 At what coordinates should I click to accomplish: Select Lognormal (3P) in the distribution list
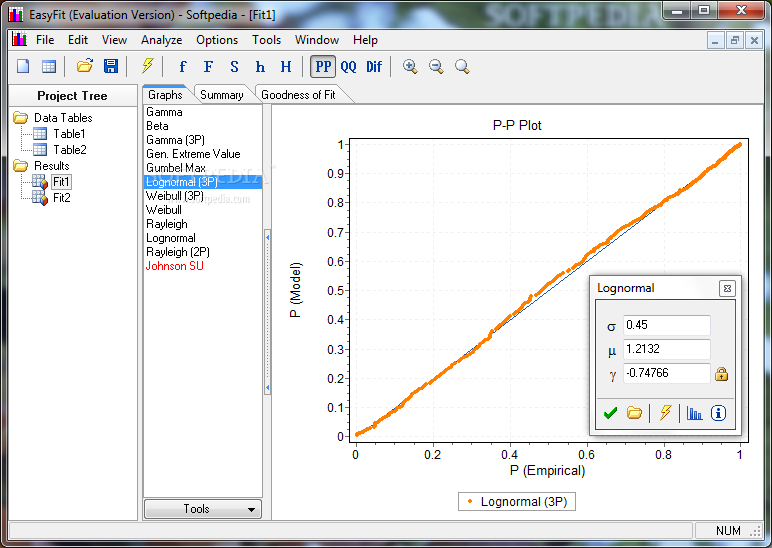pyautogui.click(x=203, y=182)
